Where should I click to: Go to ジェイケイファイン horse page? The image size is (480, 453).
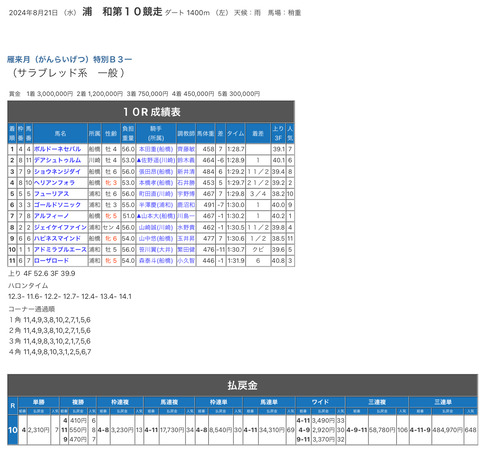(x=60, y=227)
